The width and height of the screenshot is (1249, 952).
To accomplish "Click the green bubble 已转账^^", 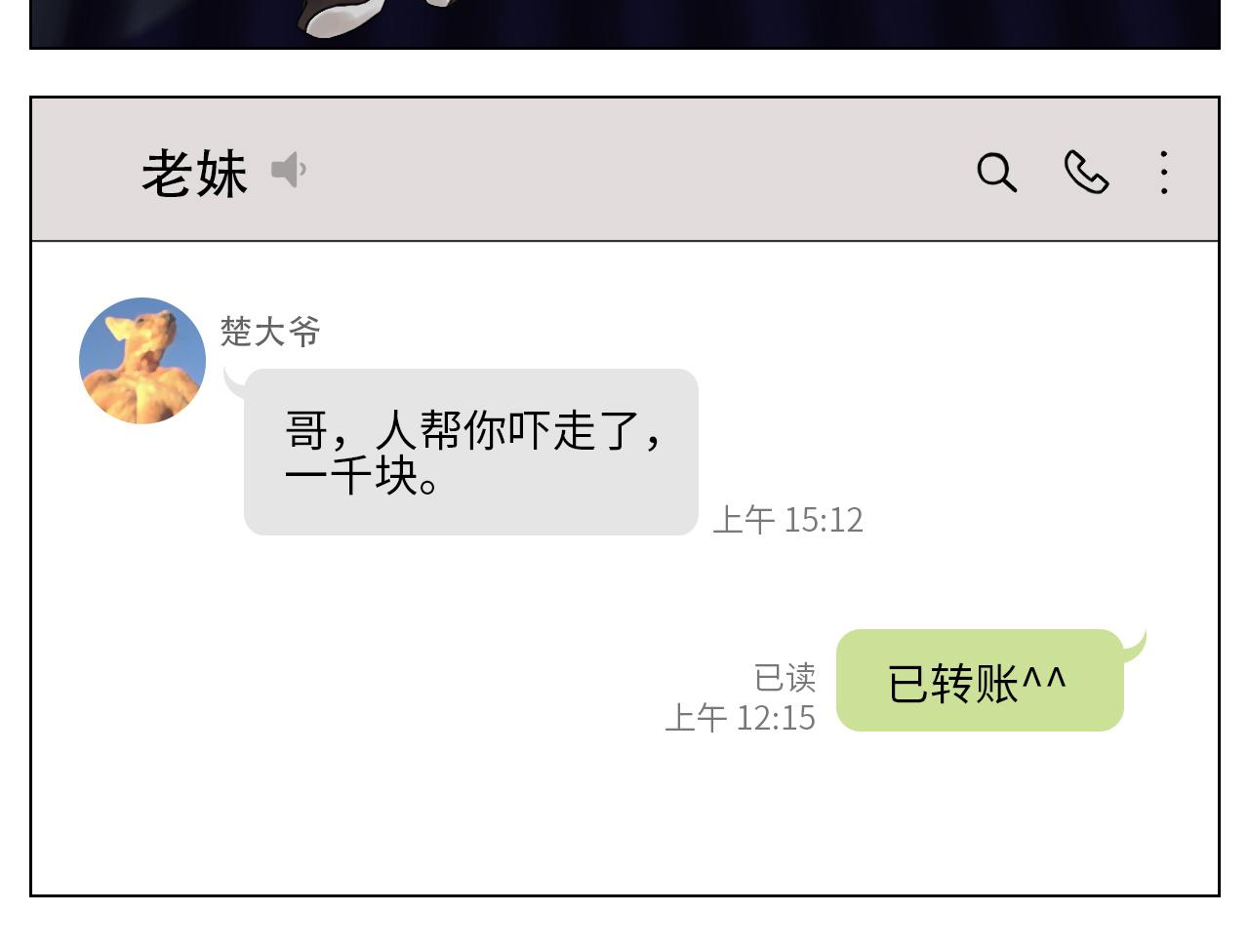I will click(x=980, y=680).
